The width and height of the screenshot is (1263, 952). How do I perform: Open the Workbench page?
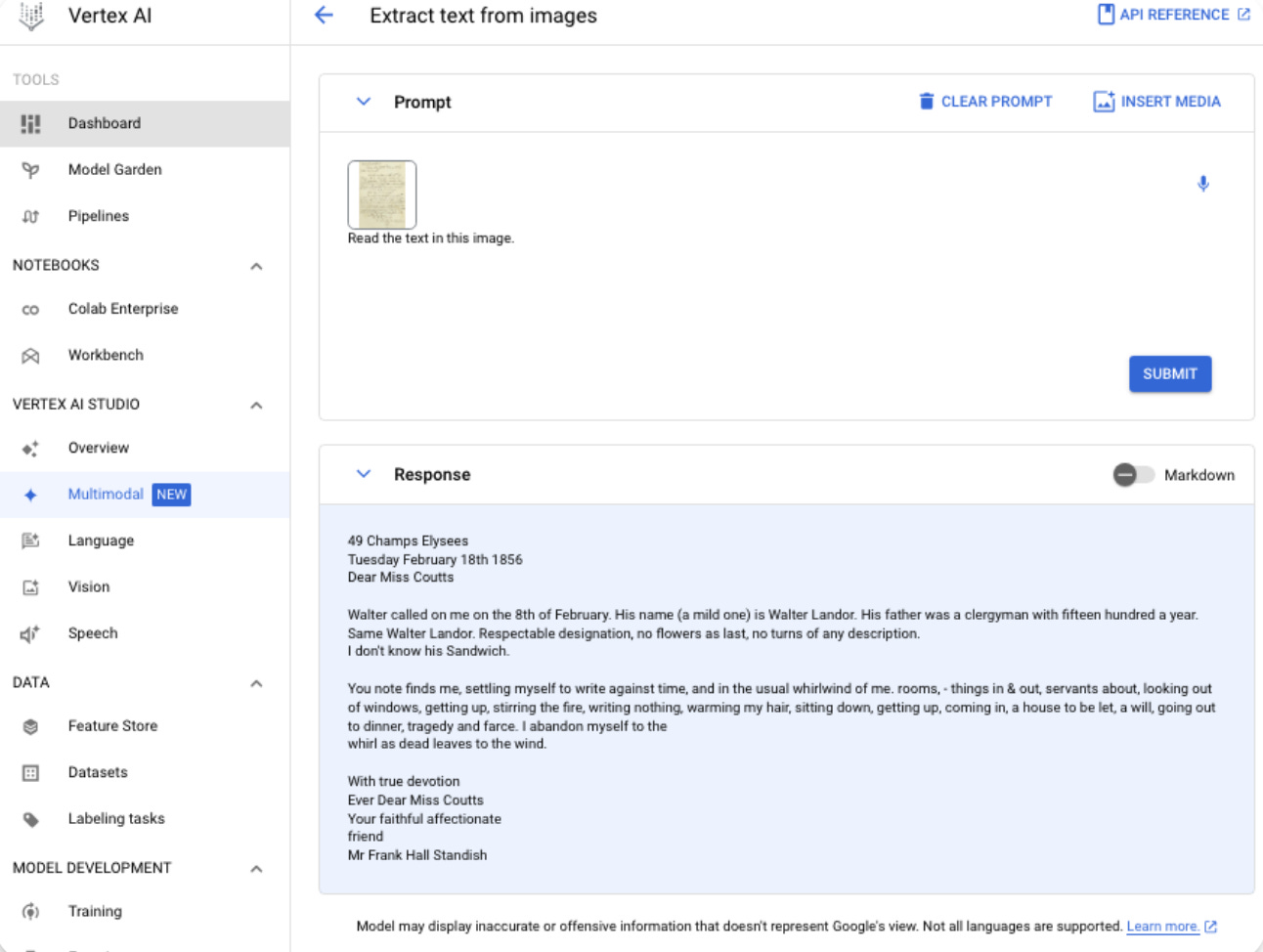[145, 356]
